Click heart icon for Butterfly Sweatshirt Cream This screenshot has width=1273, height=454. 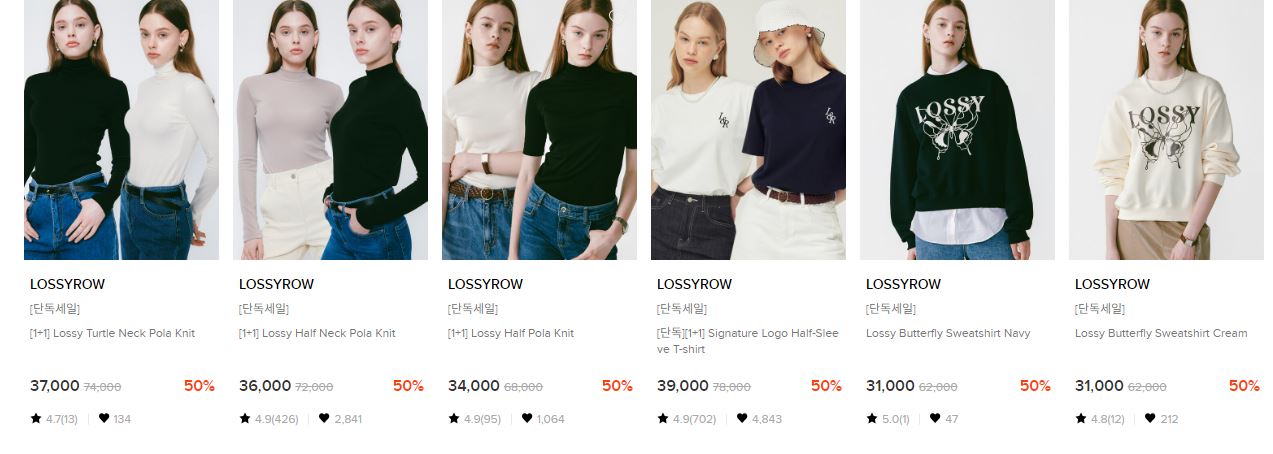coord(1150,419)
